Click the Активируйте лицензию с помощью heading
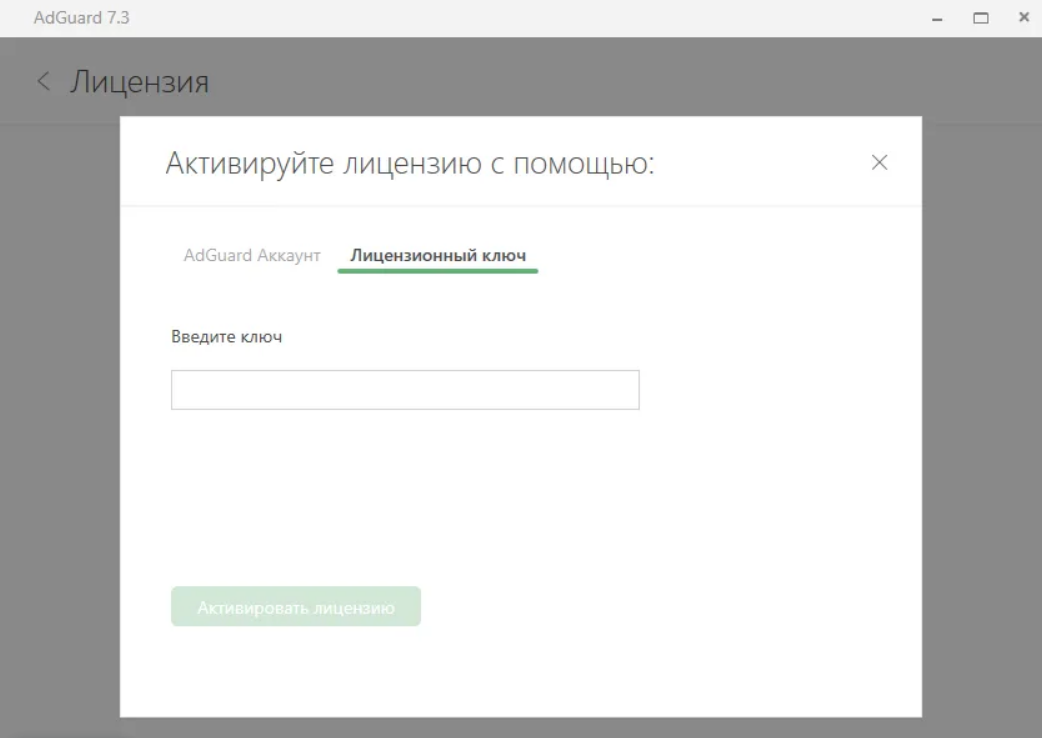 click(x=409, y=164)
